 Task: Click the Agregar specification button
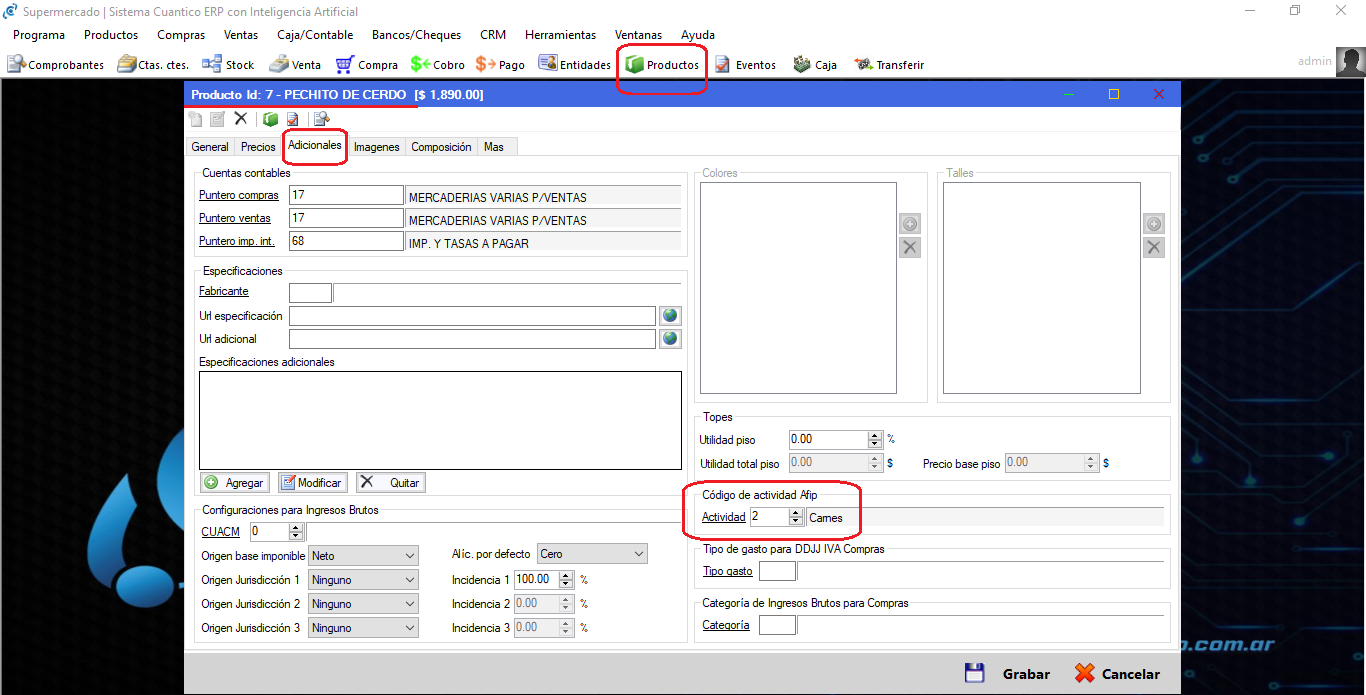click(x=235, y=482)
